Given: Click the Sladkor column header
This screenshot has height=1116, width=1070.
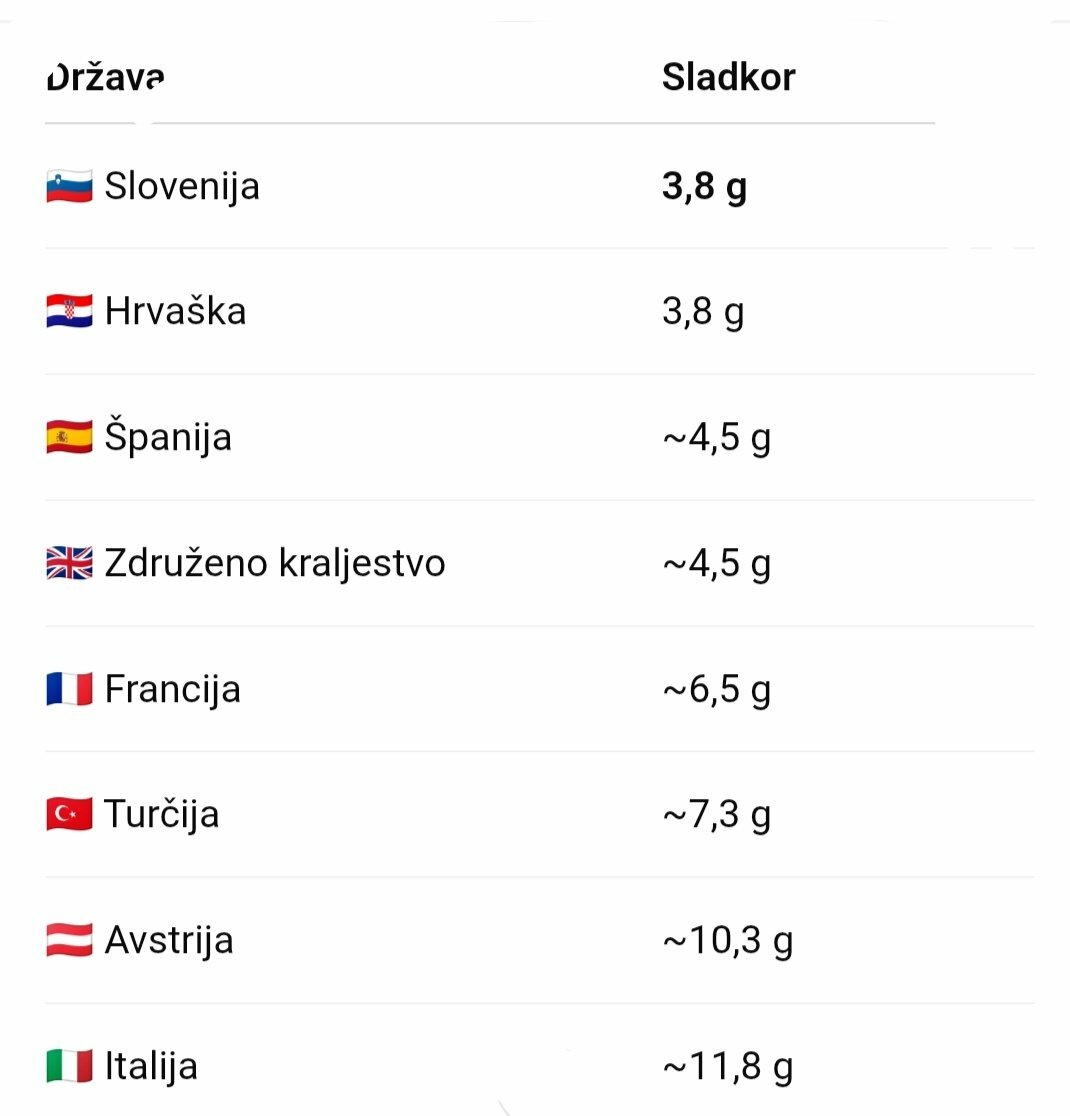Looking at the screenshot, I should pos(728,77).
